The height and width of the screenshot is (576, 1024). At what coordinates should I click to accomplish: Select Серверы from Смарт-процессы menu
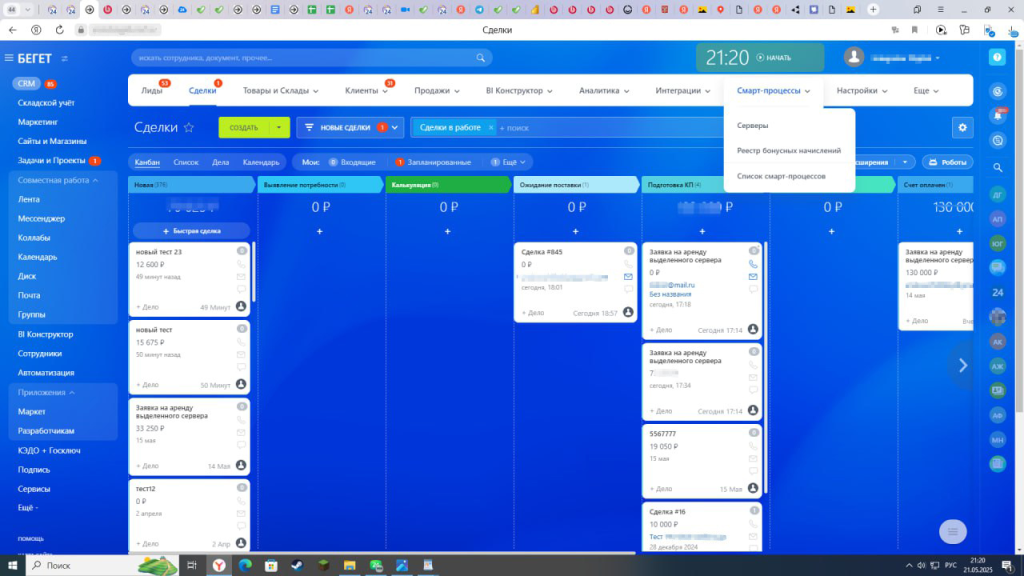(752, 126)
